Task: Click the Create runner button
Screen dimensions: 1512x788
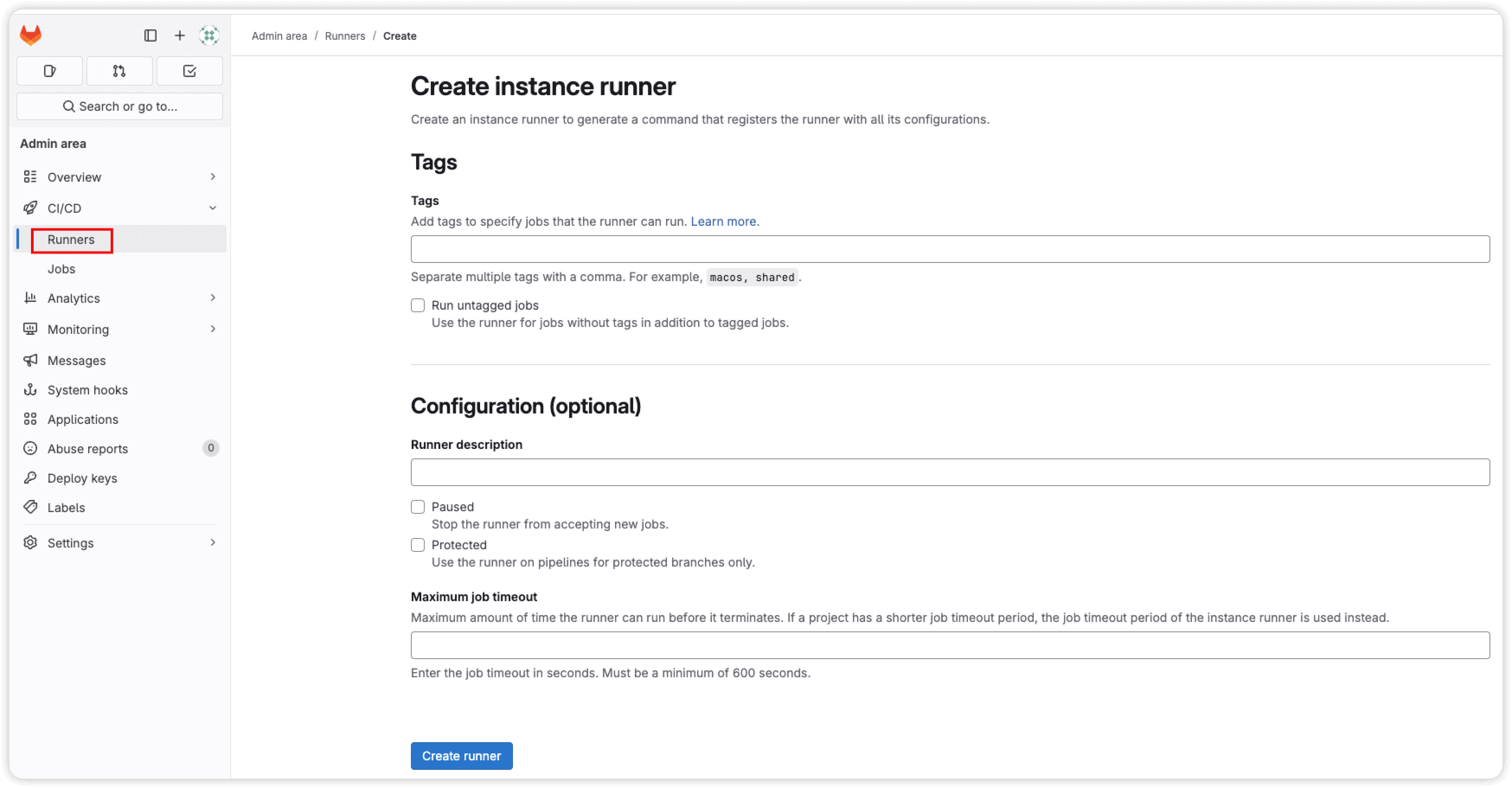Action: pyautogui.click(x=462, y=756)
